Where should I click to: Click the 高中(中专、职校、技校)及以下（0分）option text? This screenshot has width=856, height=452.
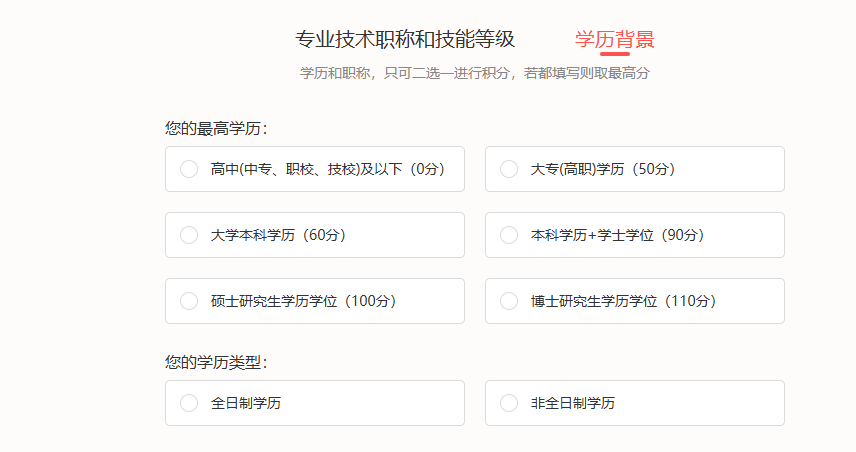(x=327, y=169)
